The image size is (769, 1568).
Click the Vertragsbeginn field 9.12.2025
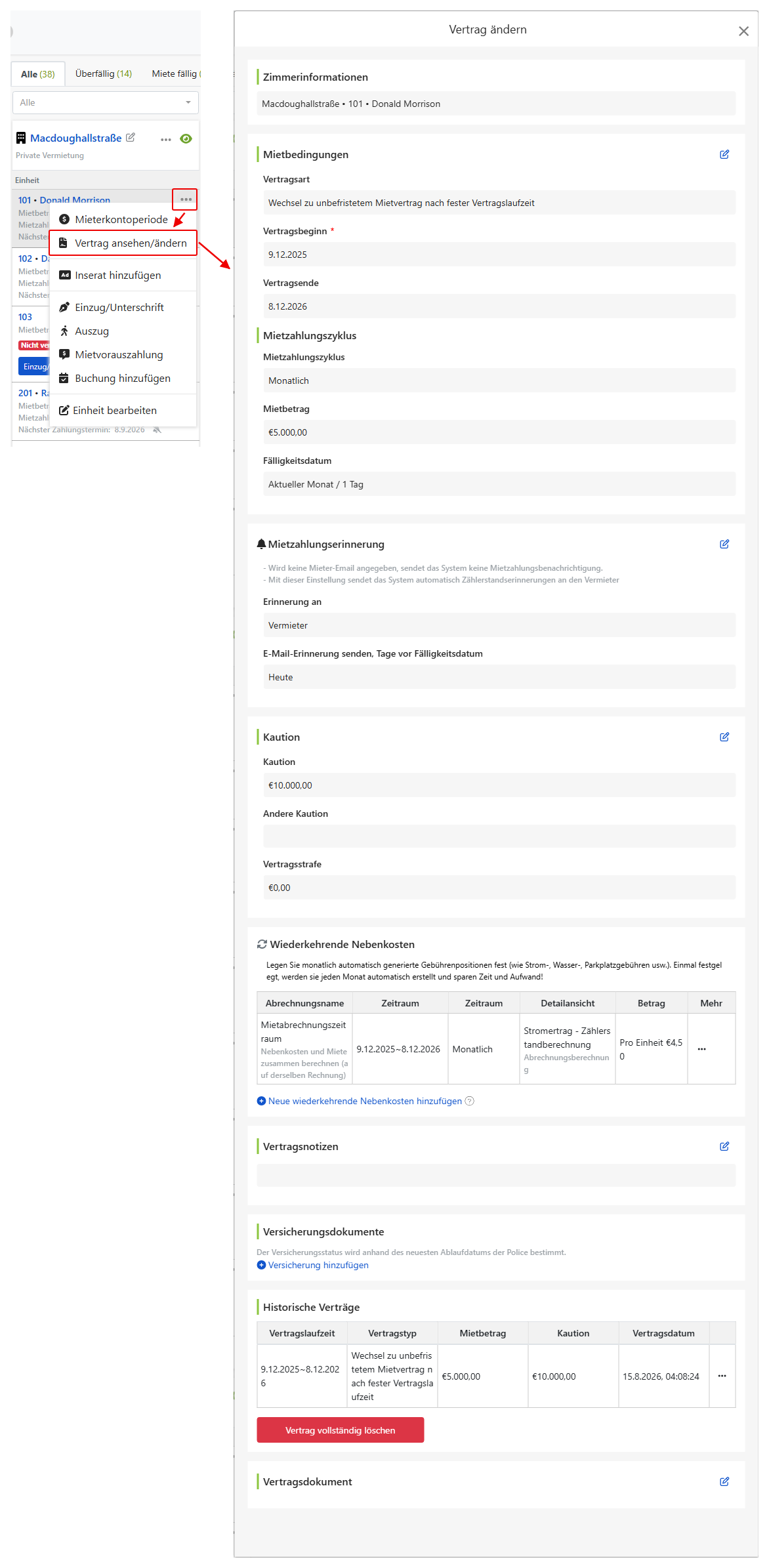click(499, 255)
